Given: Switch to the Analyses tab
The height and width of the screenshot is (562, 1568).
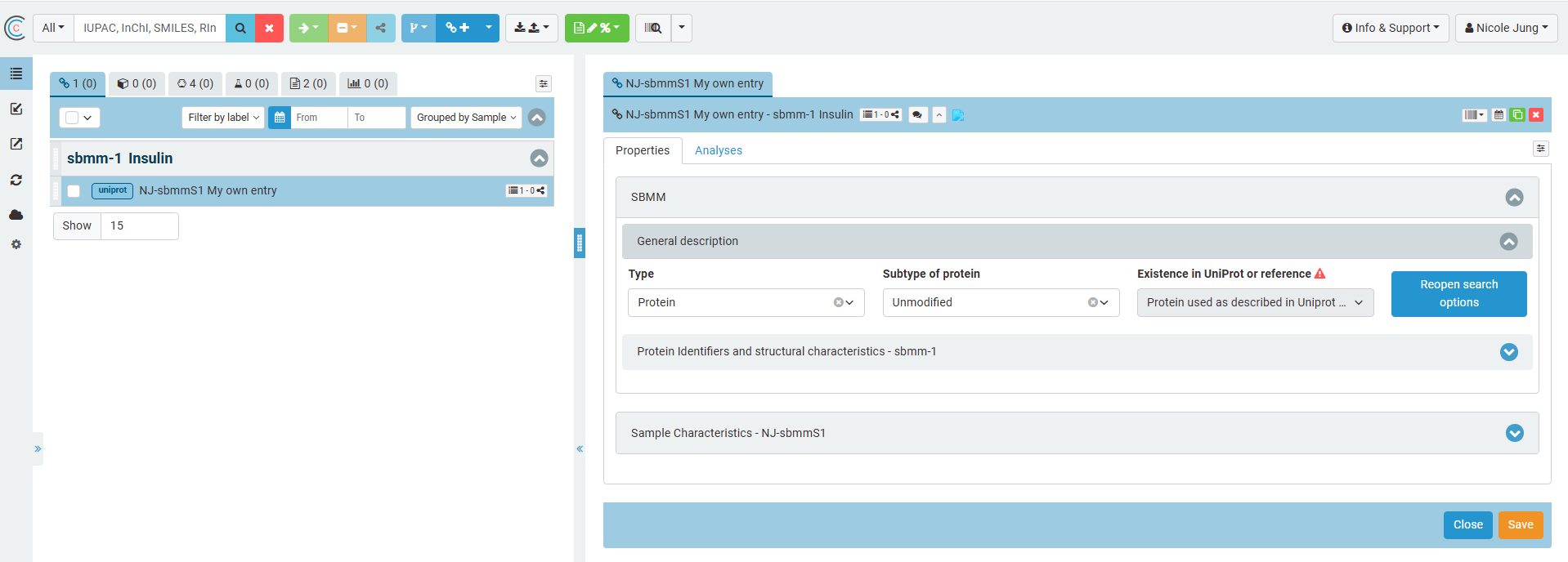Looking at the screenshot, I should pos(718,150).
